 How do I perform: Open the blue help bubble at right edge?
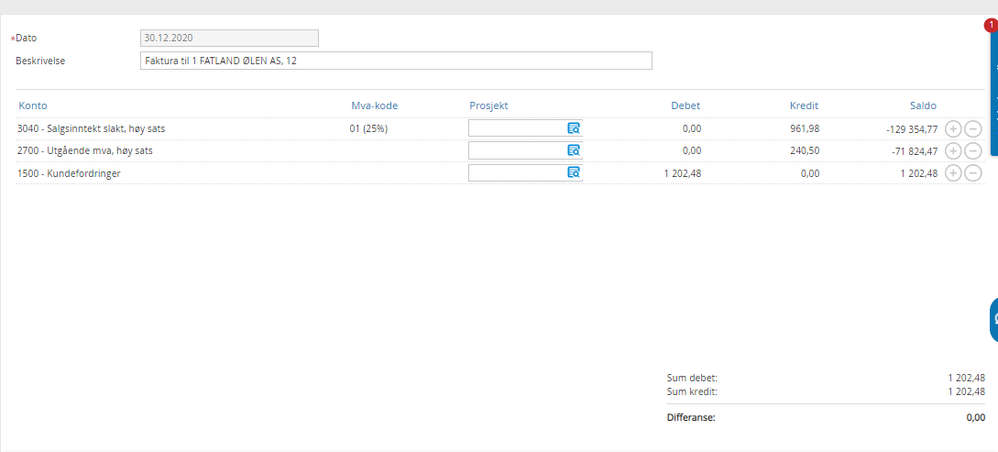[x=994, y=319]
